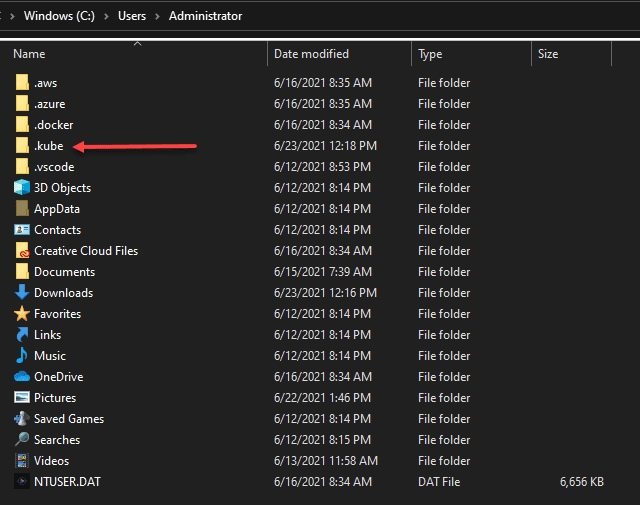This screenshot has width=640, height=505.
Task: Click the Videos folder icon
Action: coord(22,461)
